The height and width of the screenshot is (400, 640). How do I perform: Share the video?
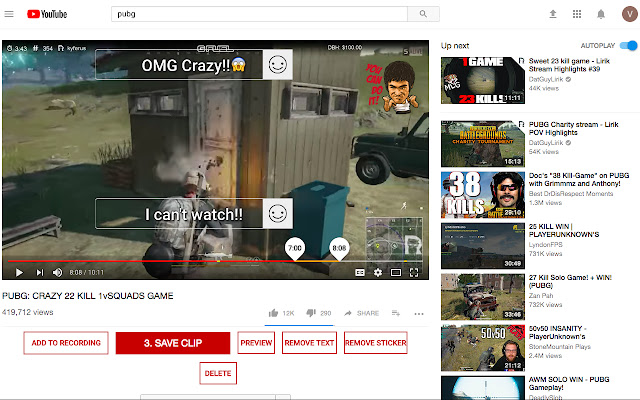[361, 313]
